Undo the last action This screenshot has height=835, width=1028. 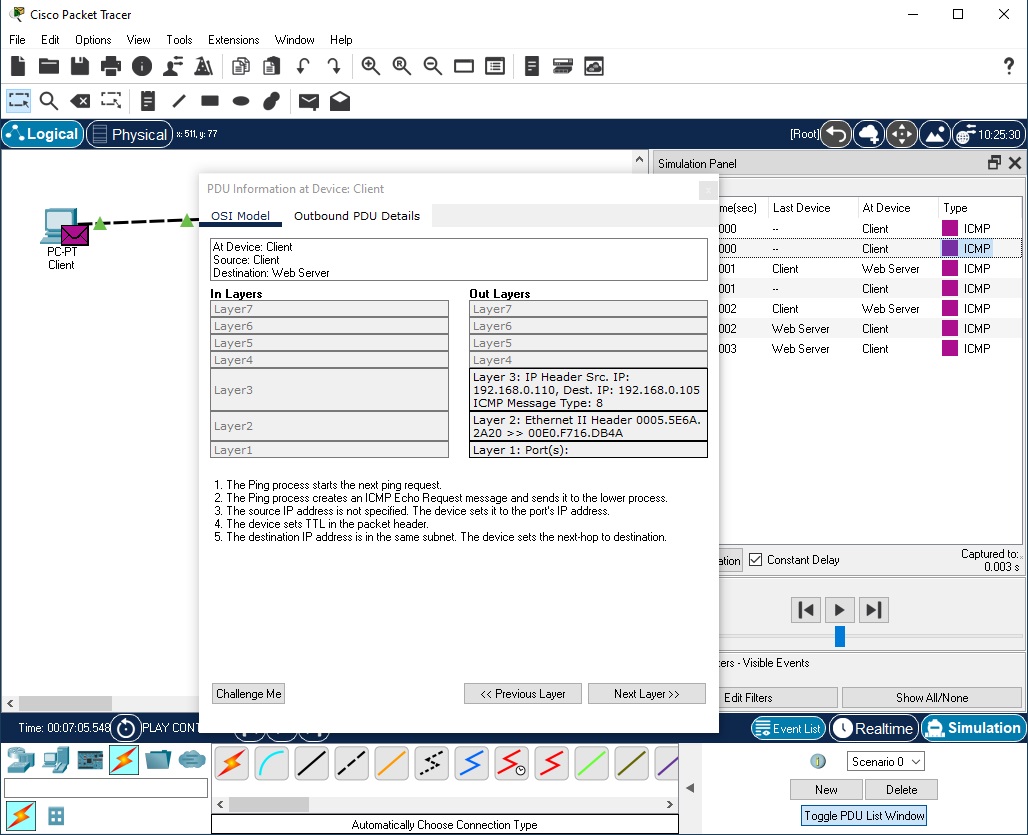tap(303, 66)
